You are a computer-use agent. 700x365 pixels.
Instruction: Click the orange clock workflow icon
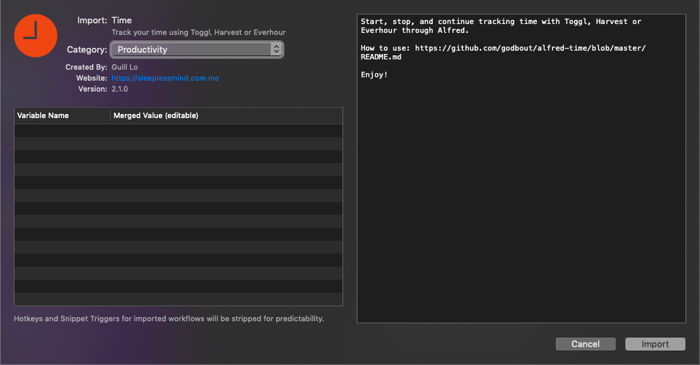tap(36, 36)
